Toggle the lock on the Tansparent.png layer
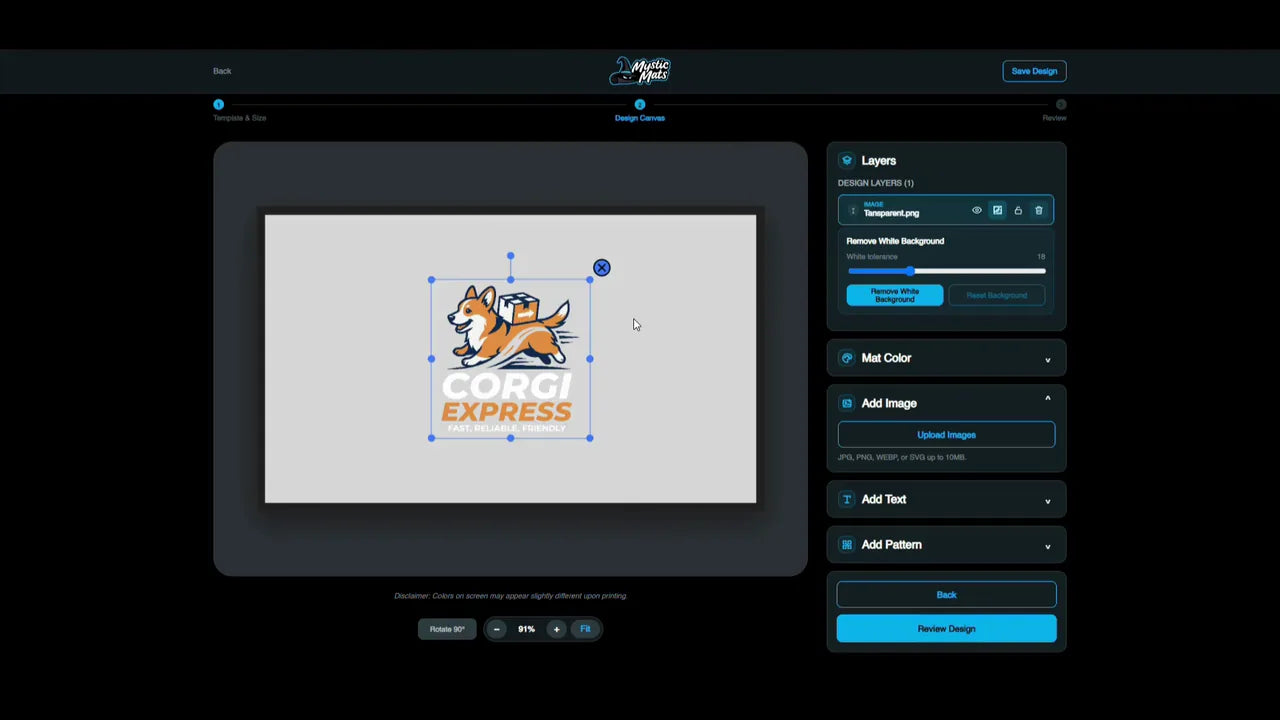This screenshot has height=720, width=1280. click(1018, 210)
